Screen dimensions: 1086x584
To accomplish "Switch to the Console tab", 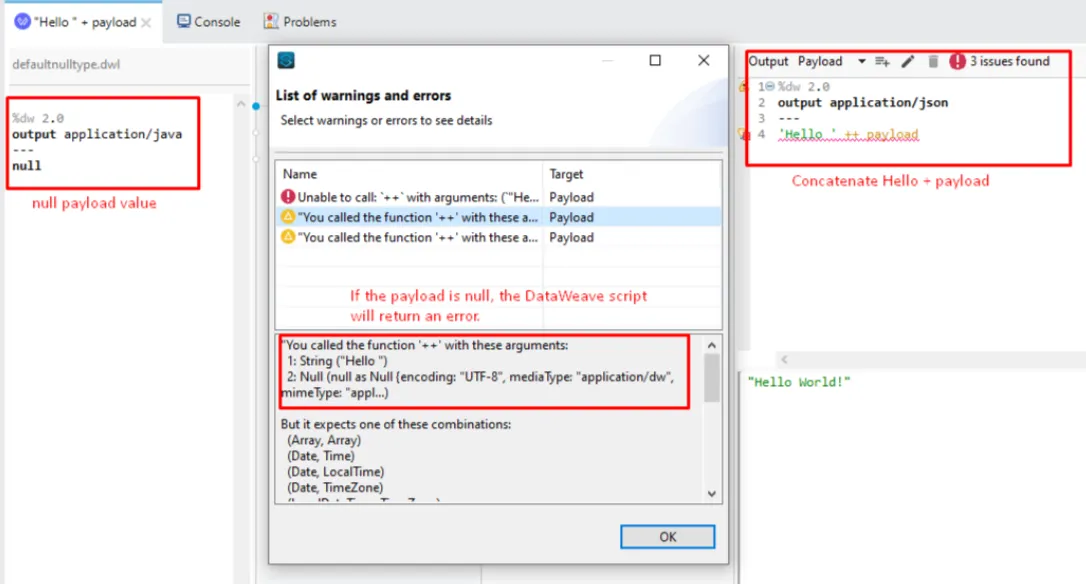I will pyautogui.click(x=208, y=21).
